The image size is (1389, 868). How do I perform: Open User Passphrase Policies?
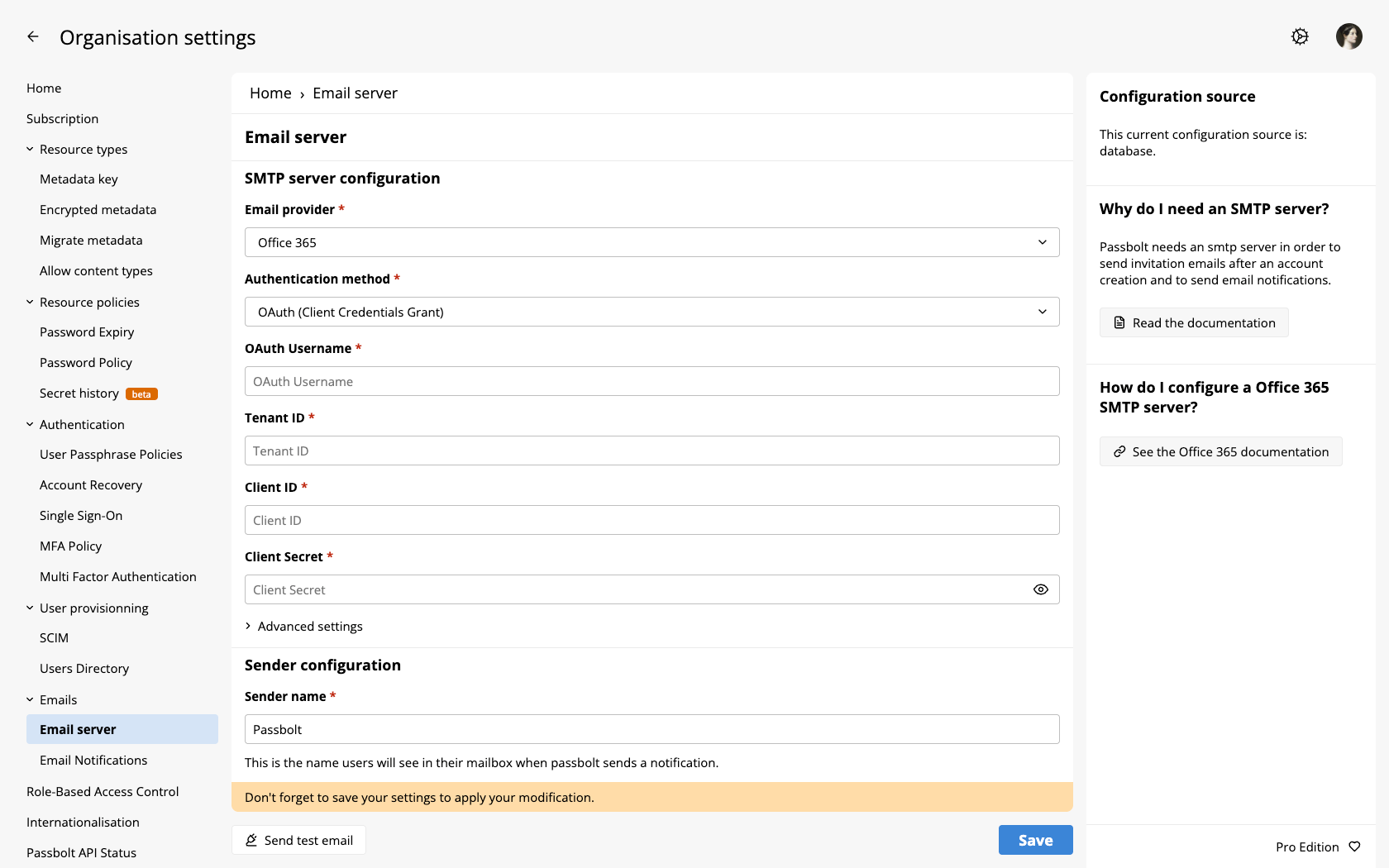111,454
